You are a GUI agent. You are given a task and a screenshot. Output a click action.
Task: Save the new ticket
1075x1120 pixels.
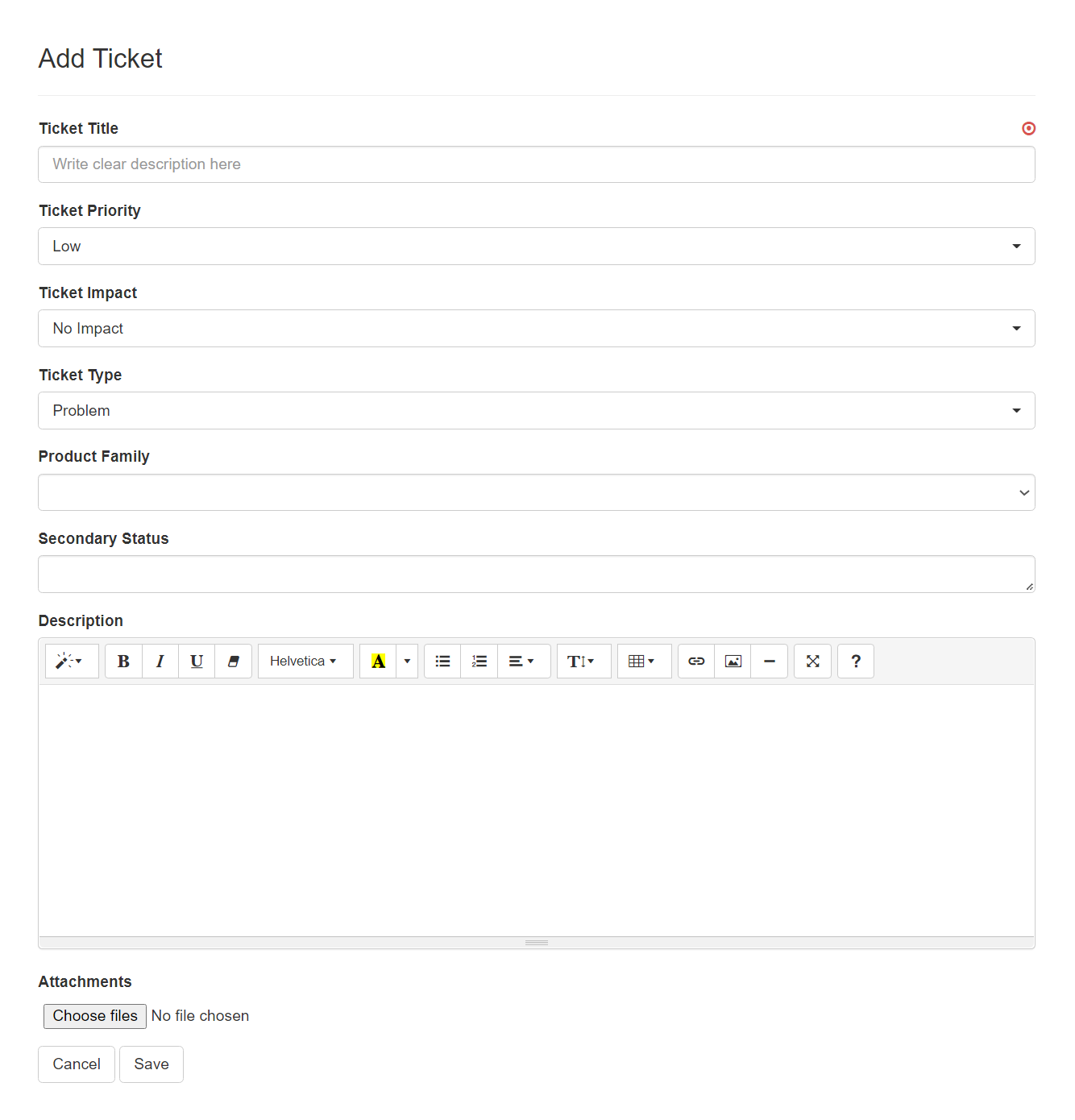tap(151, 1064)
